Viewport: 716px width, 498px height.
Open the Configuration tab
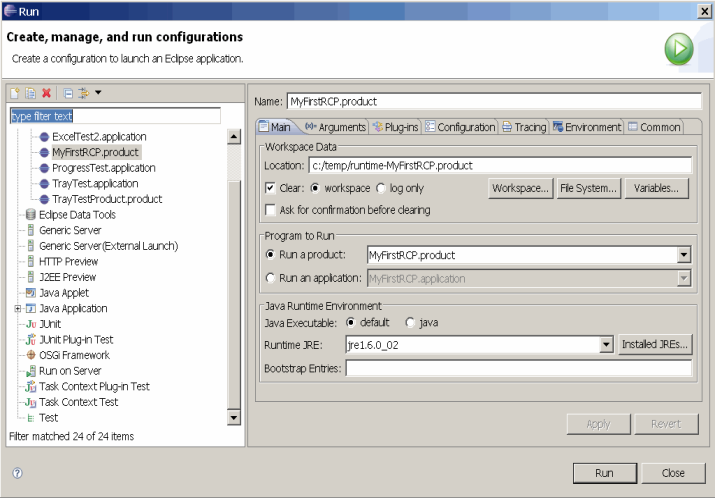(x=460, y=127)
